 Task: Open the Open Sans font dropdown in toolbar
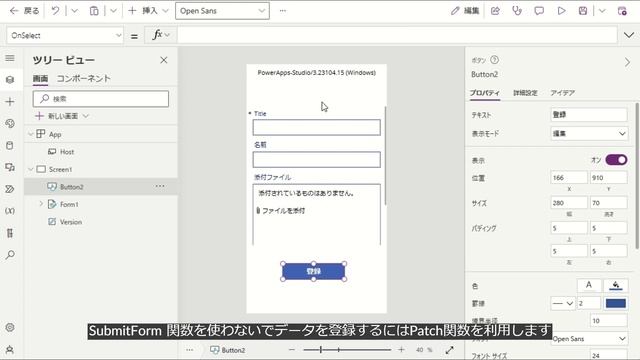coord(222,11)
